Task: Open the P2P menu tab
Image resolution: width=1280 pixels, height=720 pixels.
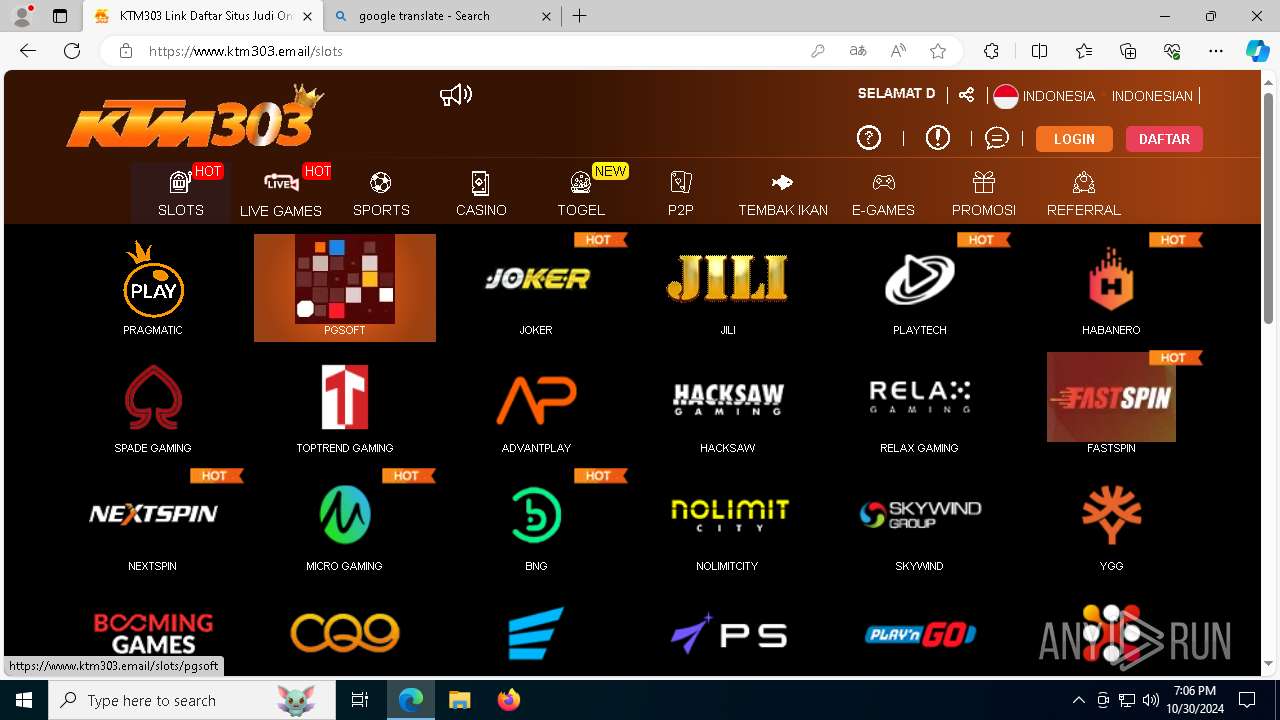Action: tap(681, 193)
